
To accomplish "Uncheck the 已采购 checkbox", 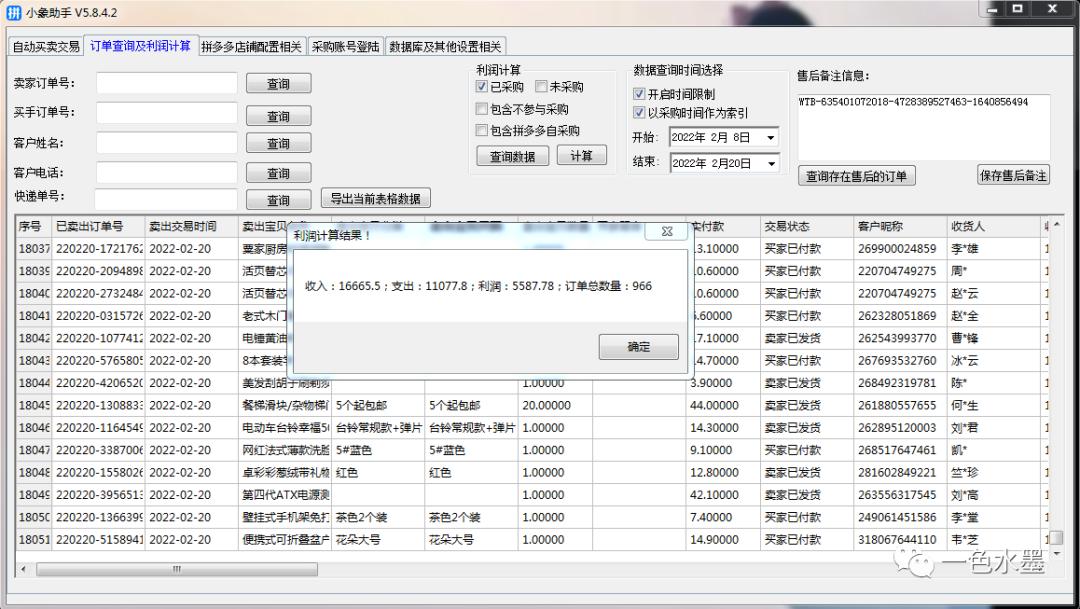I will (x=482, y=85).
